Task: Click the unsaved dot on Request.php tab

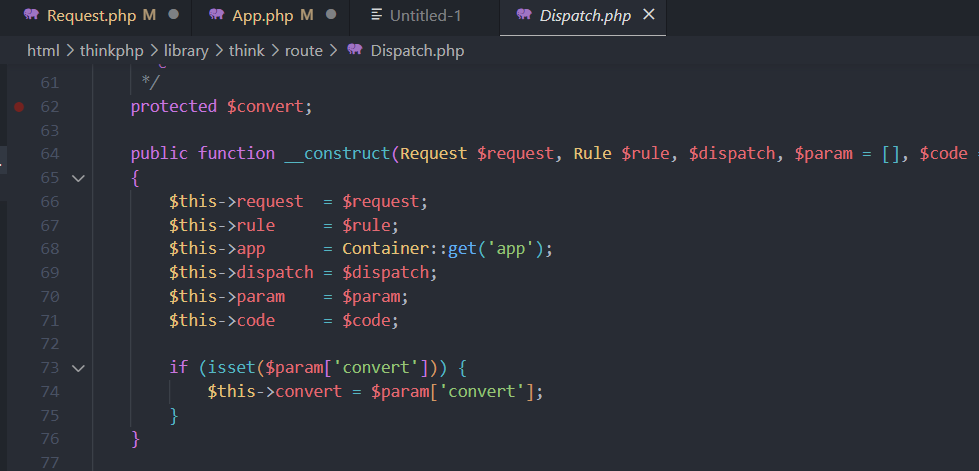Action: point(174,15)
